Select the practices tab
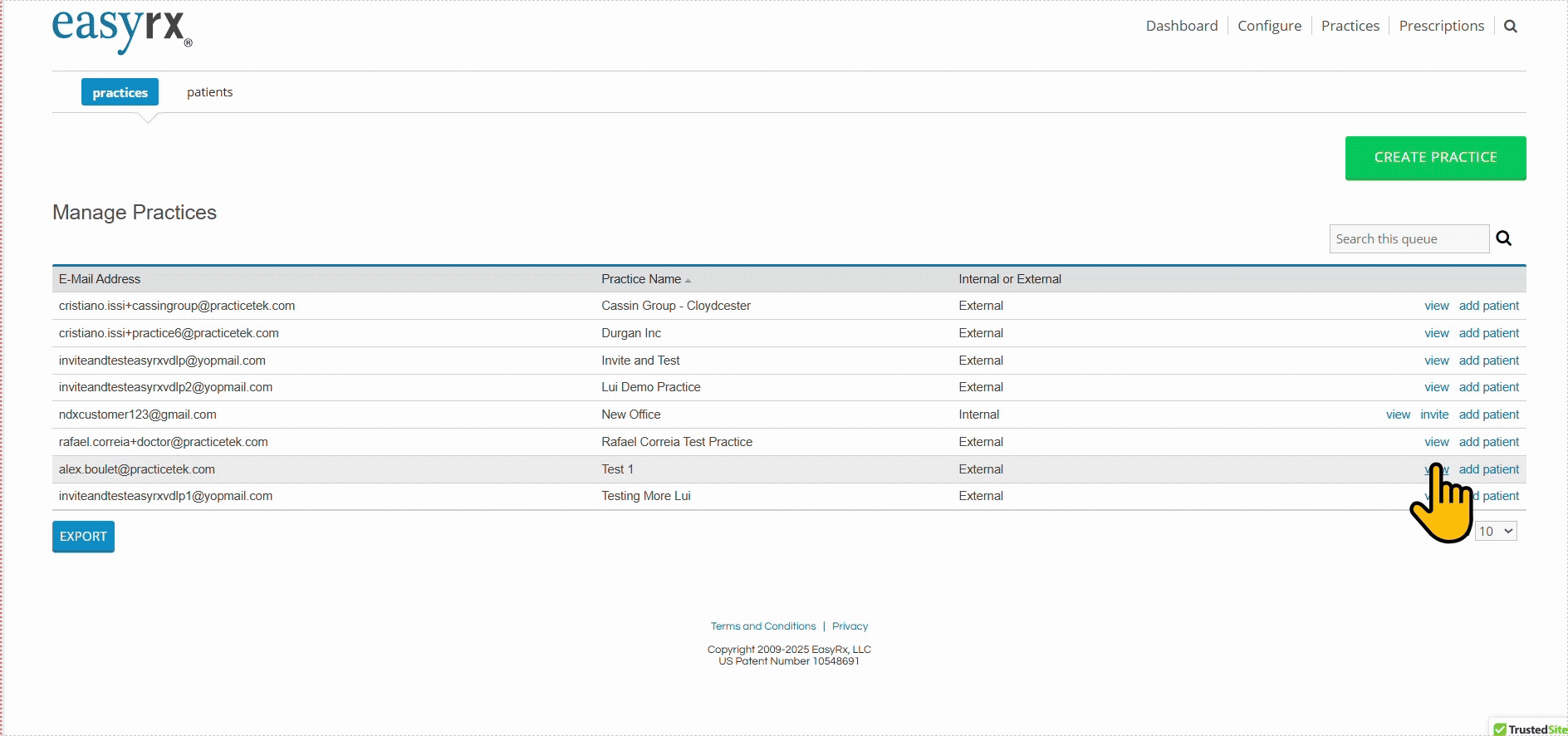Screen dimensions: 1568x736 click(120, 92)
